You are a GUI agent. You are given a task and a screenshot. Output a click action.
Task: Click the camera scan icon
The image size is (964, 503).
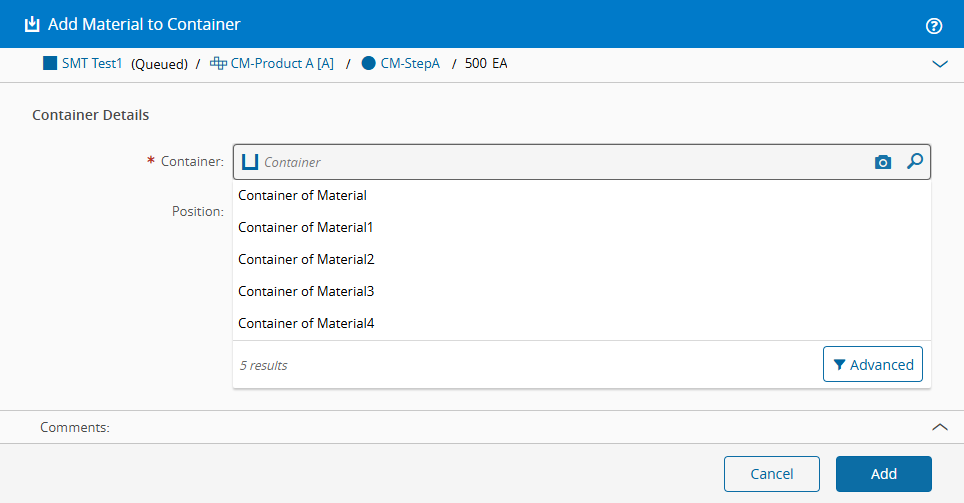click(882, 162)
